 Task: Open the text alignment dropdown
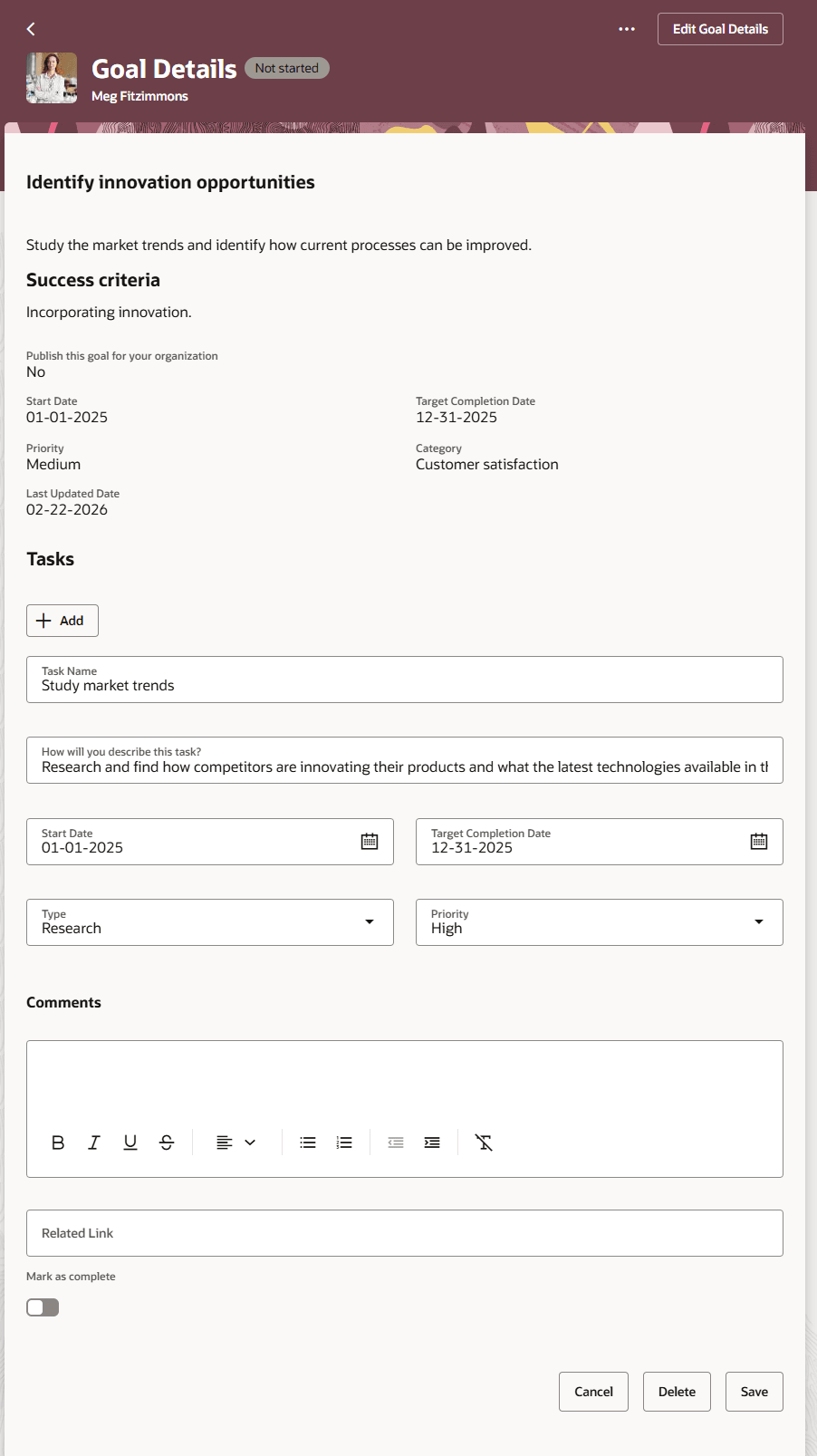click(235, 1143)
